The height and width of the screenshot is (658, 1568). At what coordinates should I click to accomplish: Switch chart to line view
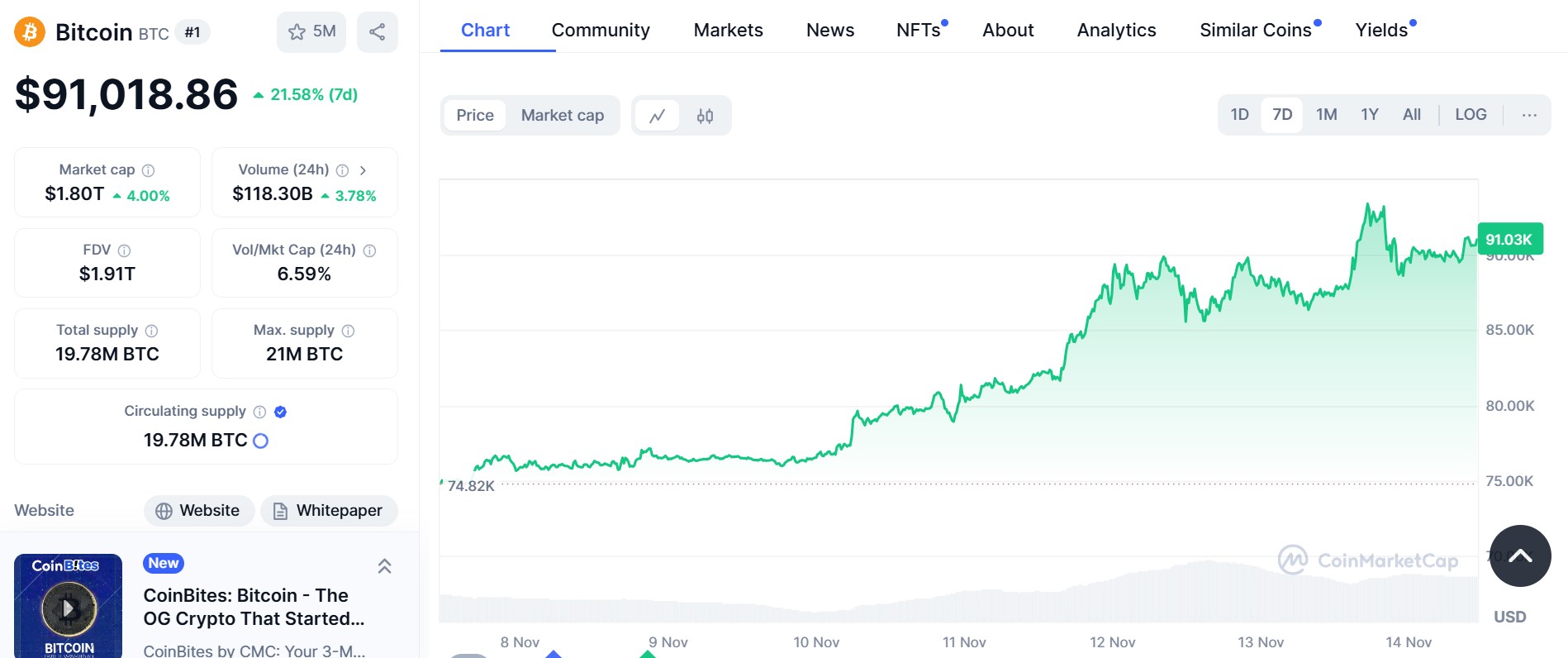pos(658,116)
